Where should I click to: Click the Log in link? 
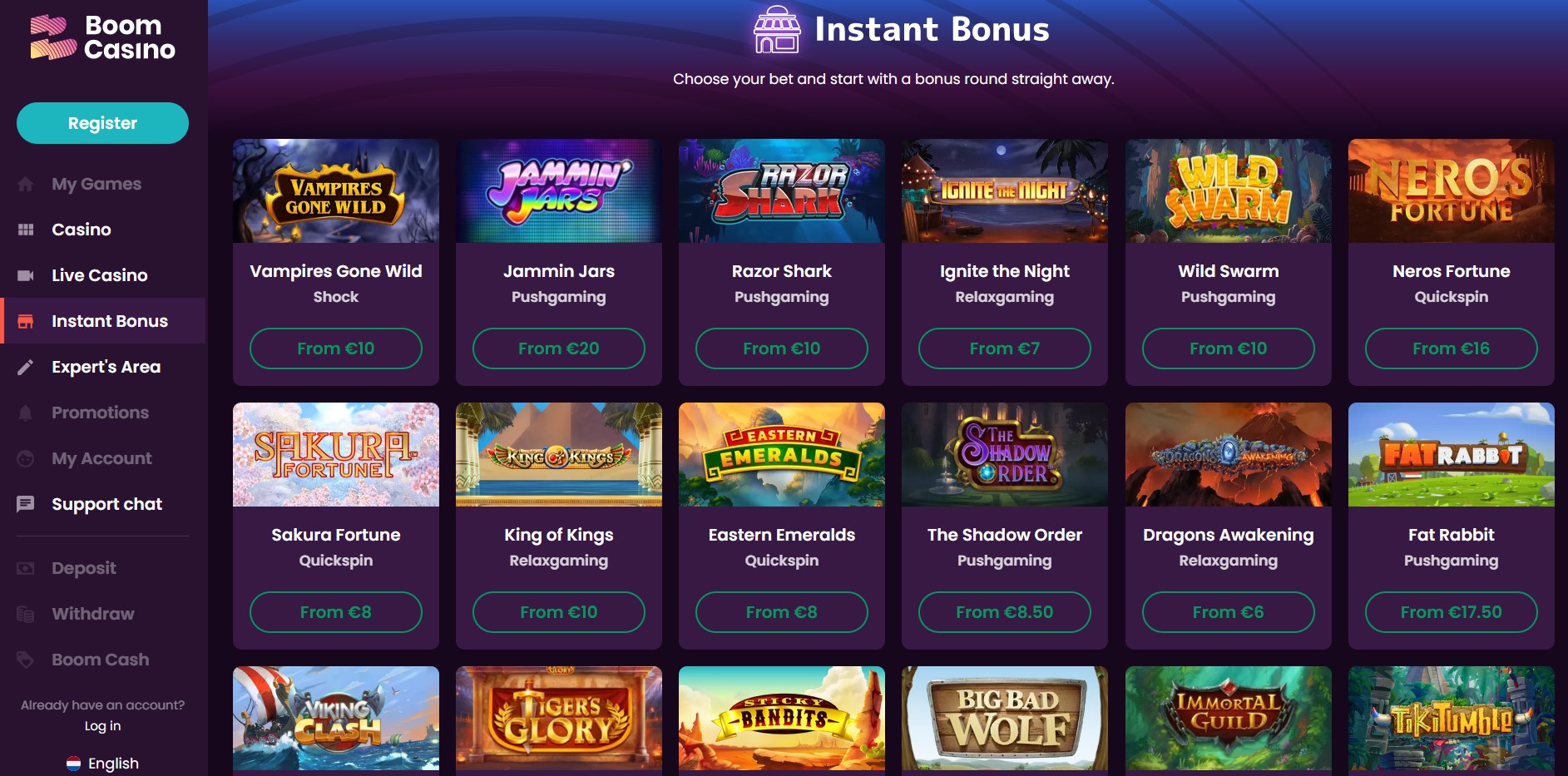click(102, 725)
